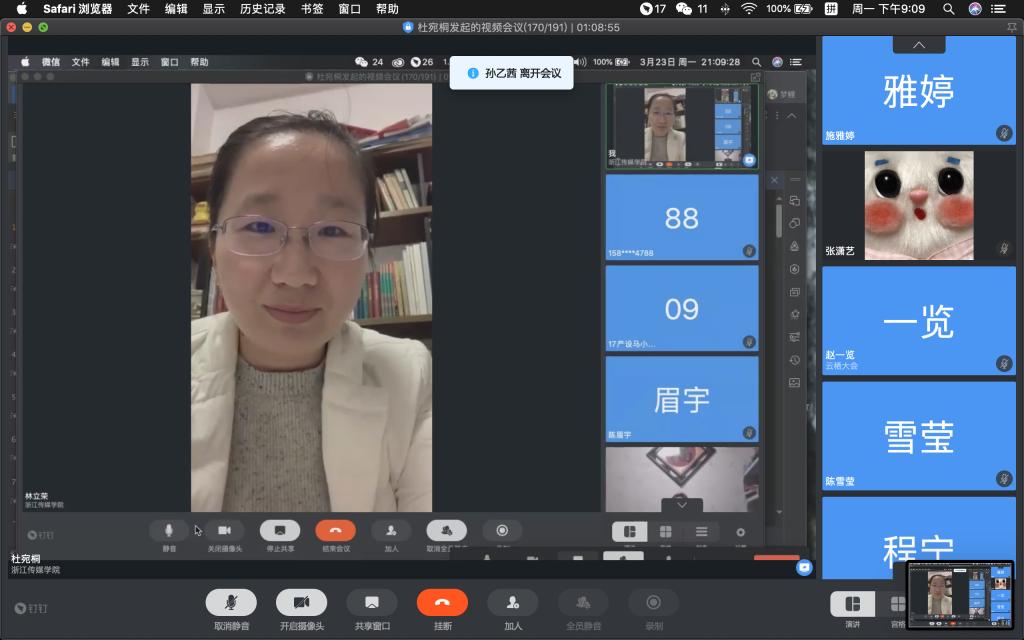This screenshot has height=640, width=1024.
Task: Open the 书签 menu in menu bar
Action: click(x=312, y=9)
